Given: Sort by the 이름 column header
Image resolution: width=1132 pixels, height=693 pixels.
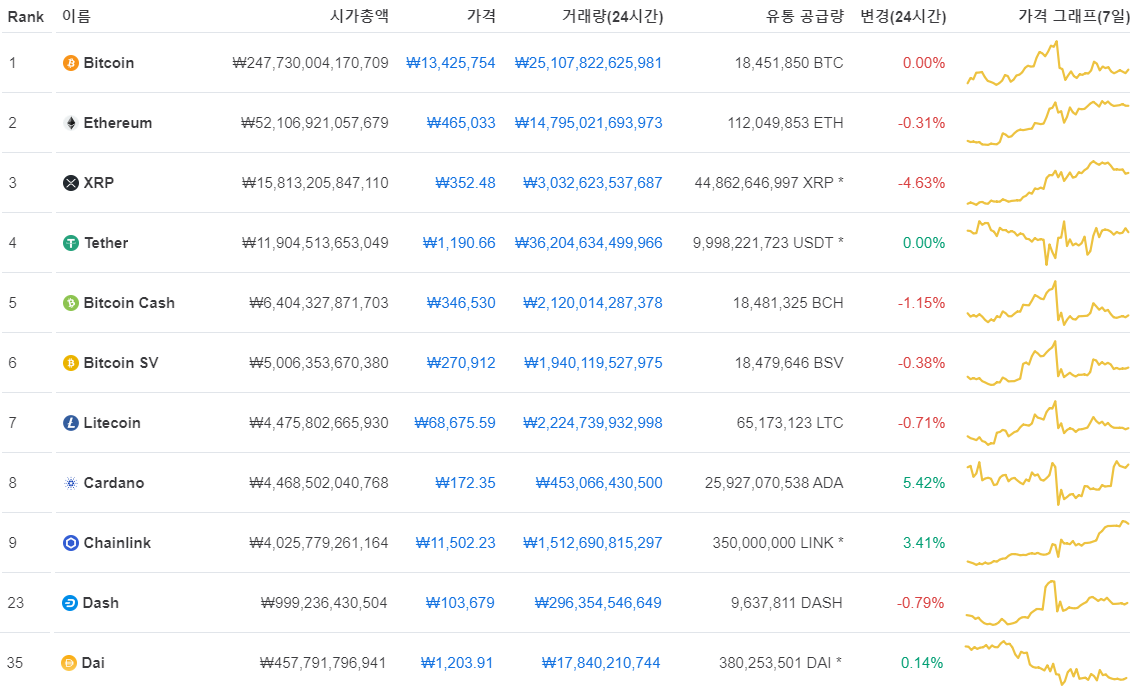Looking at the screenshot, I should point(77,16).
